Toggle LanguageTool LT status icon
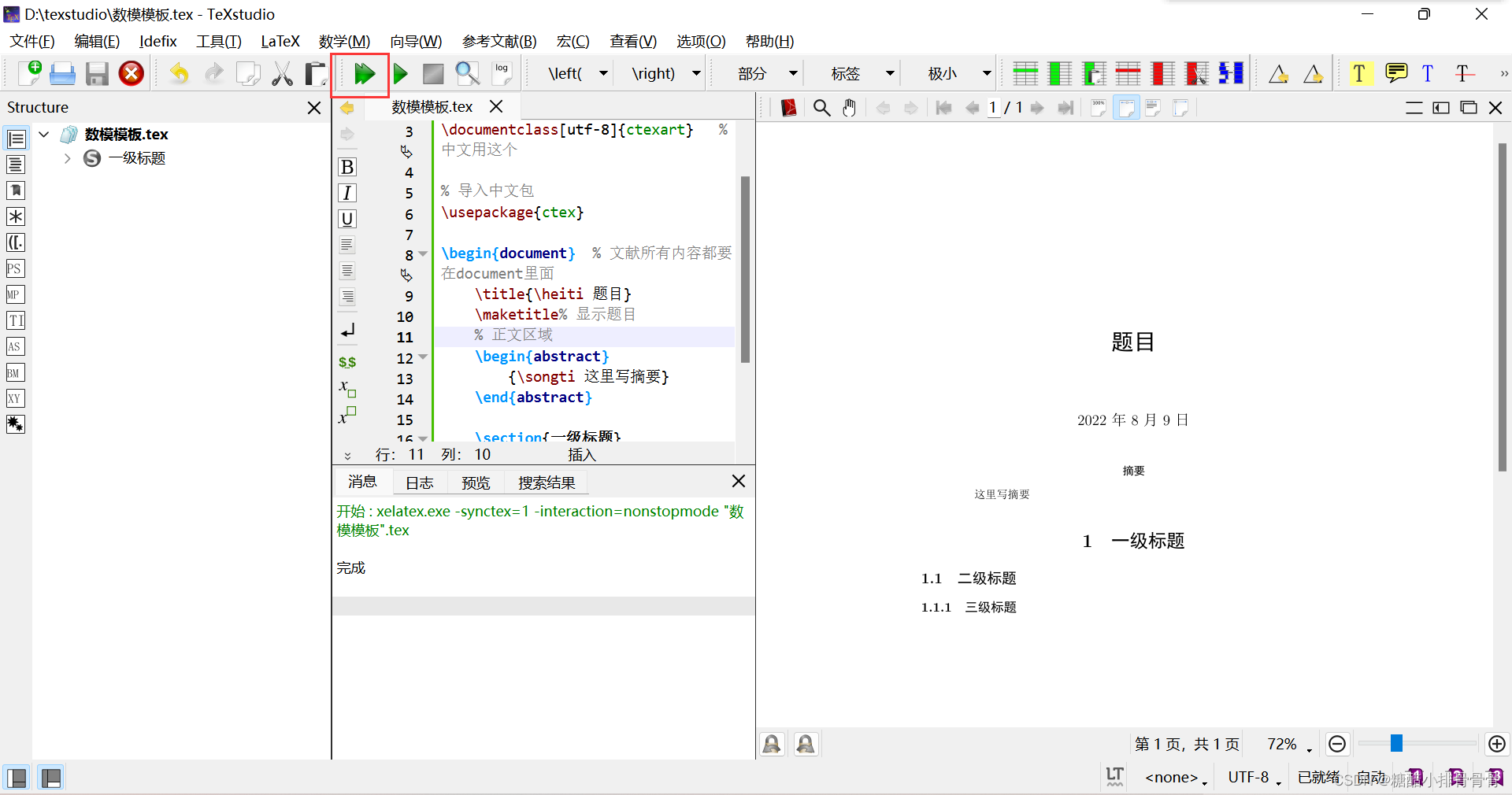The image size is (1512, 795). point(1114,777)
